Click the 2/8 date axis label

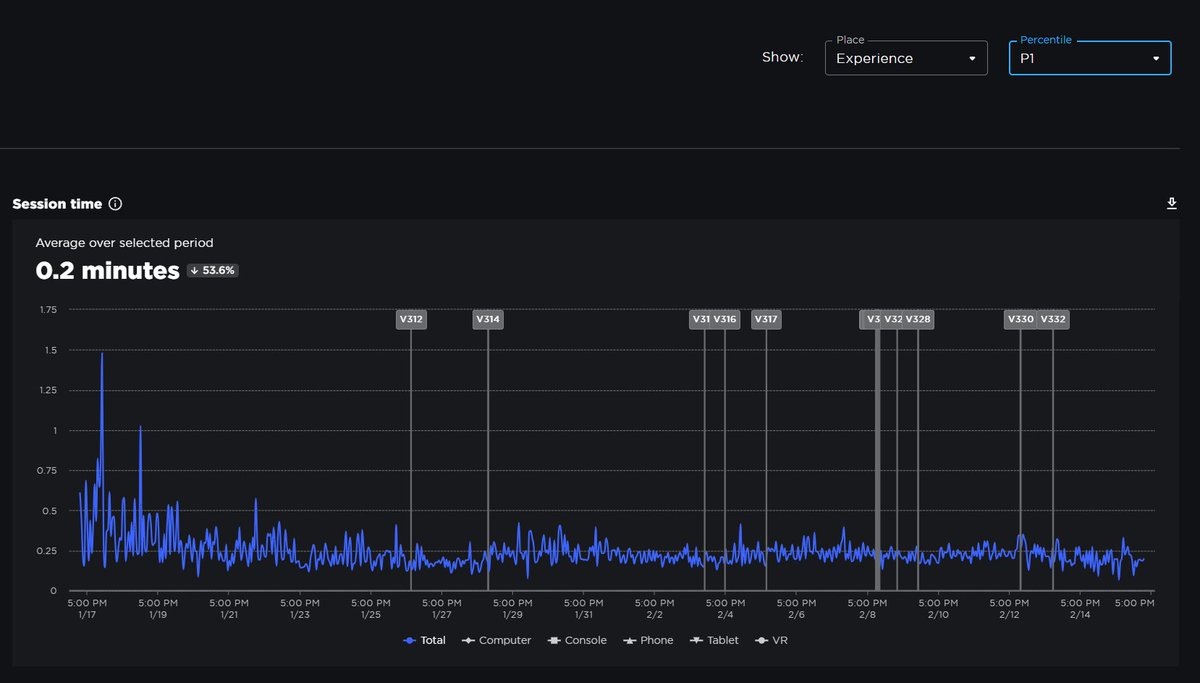867,615
